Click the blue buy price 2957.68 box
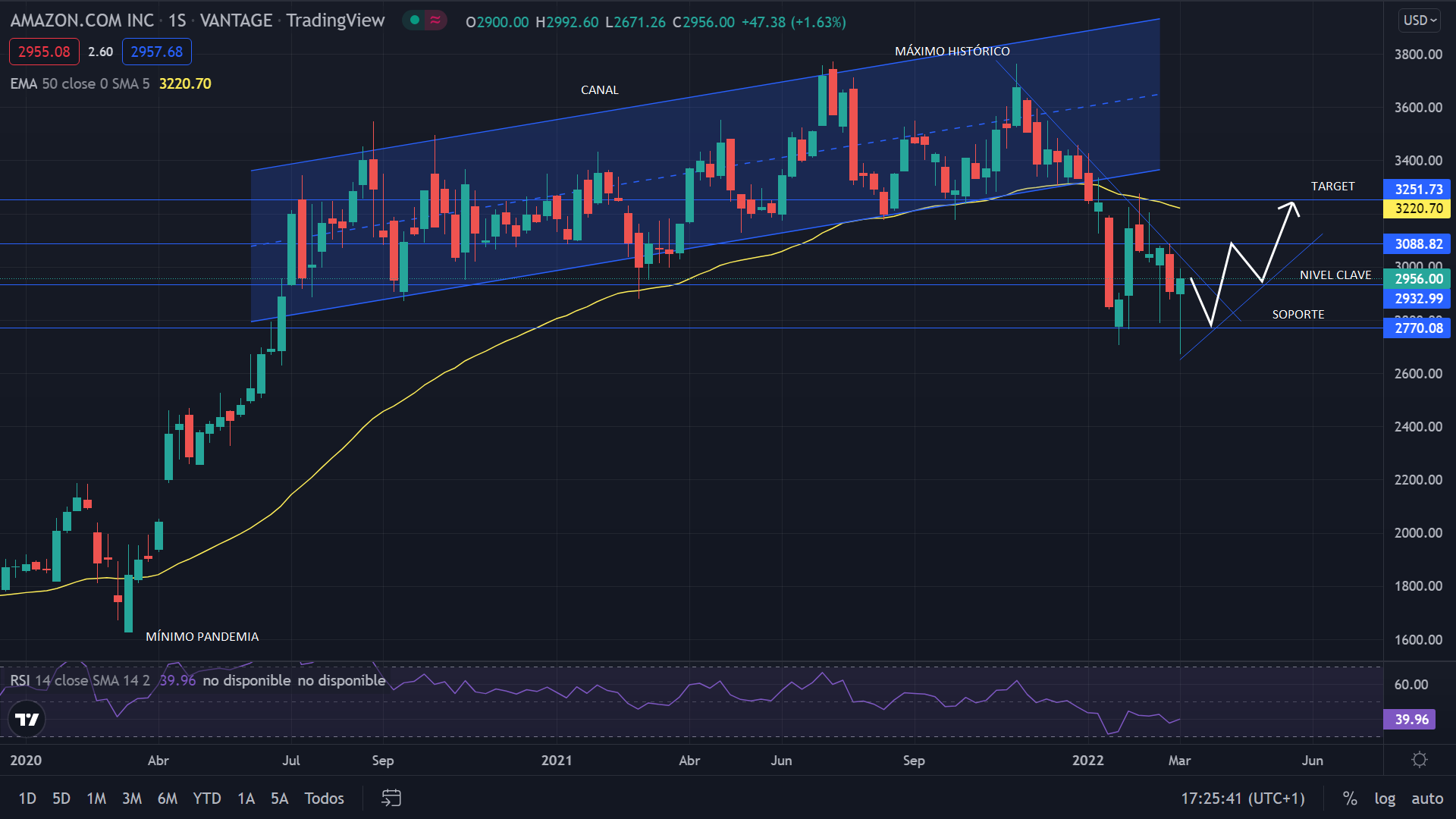Viewport: 1456px width, 819px height. pyautogui.click(x=156, y=52)
